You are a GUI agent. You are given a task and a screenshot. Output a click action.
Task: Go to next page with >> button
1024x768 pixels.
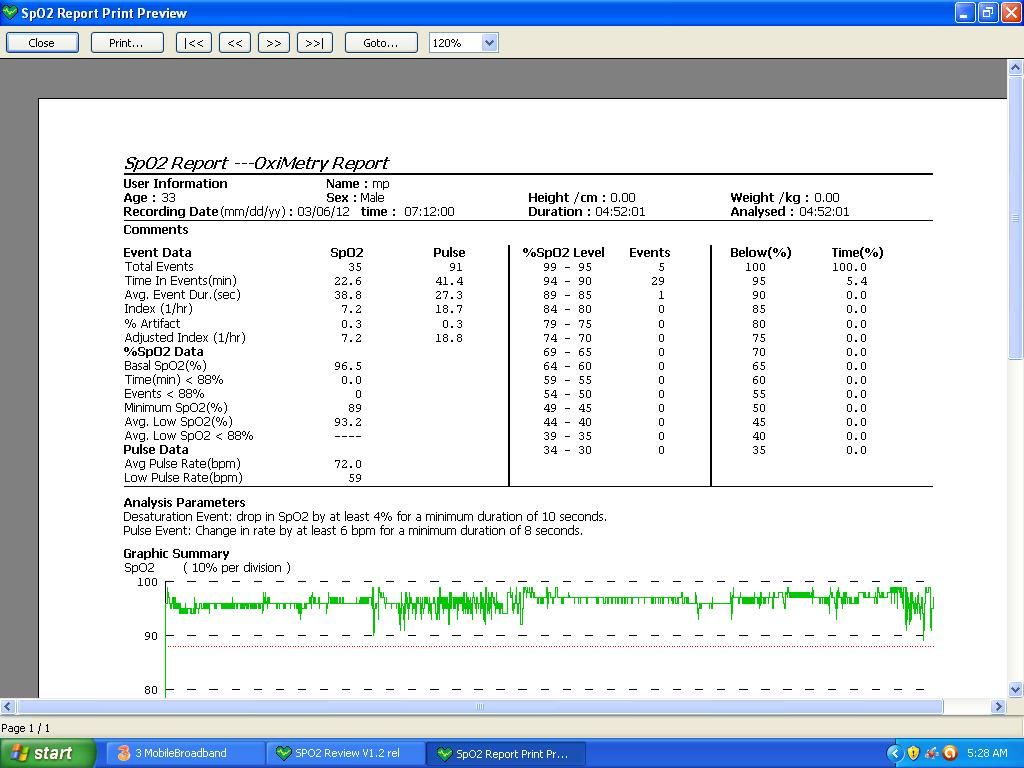274,43
